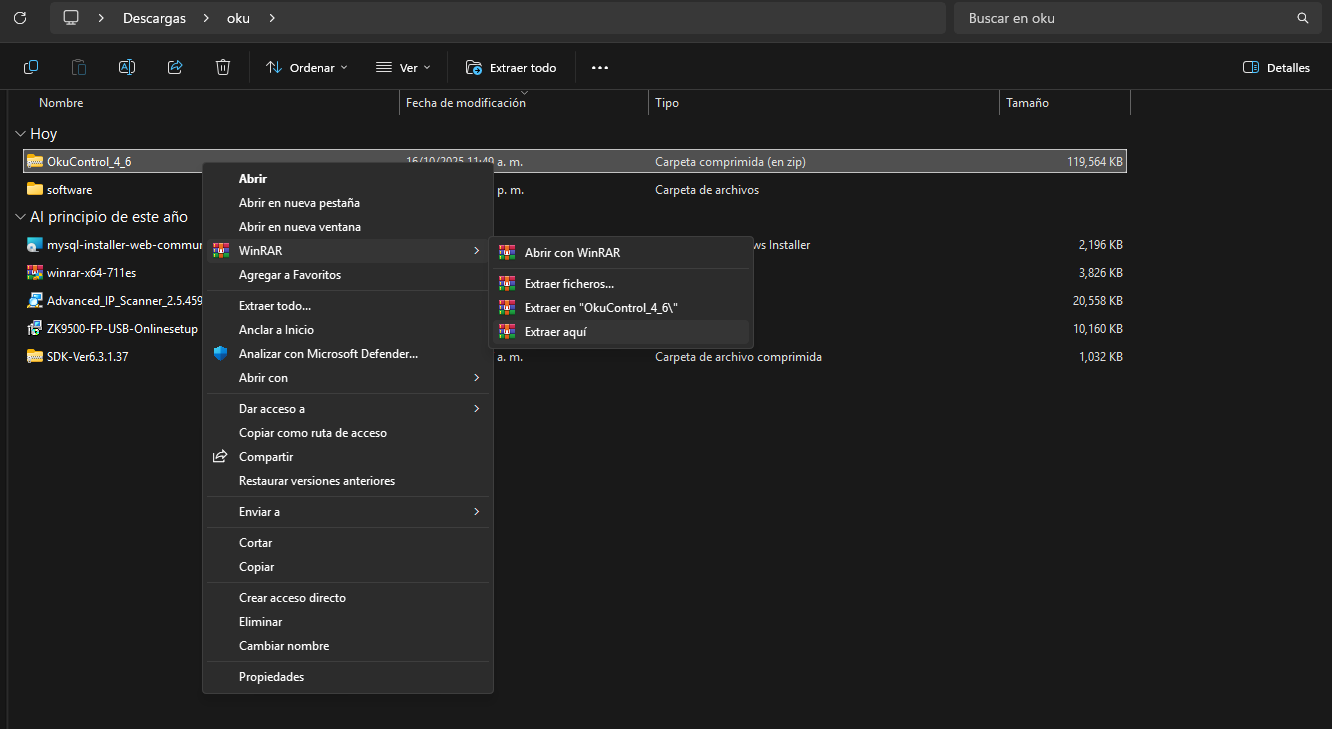
Task: Collapse the 'Al principio de este año' group
Action: (x=20, y=217)
